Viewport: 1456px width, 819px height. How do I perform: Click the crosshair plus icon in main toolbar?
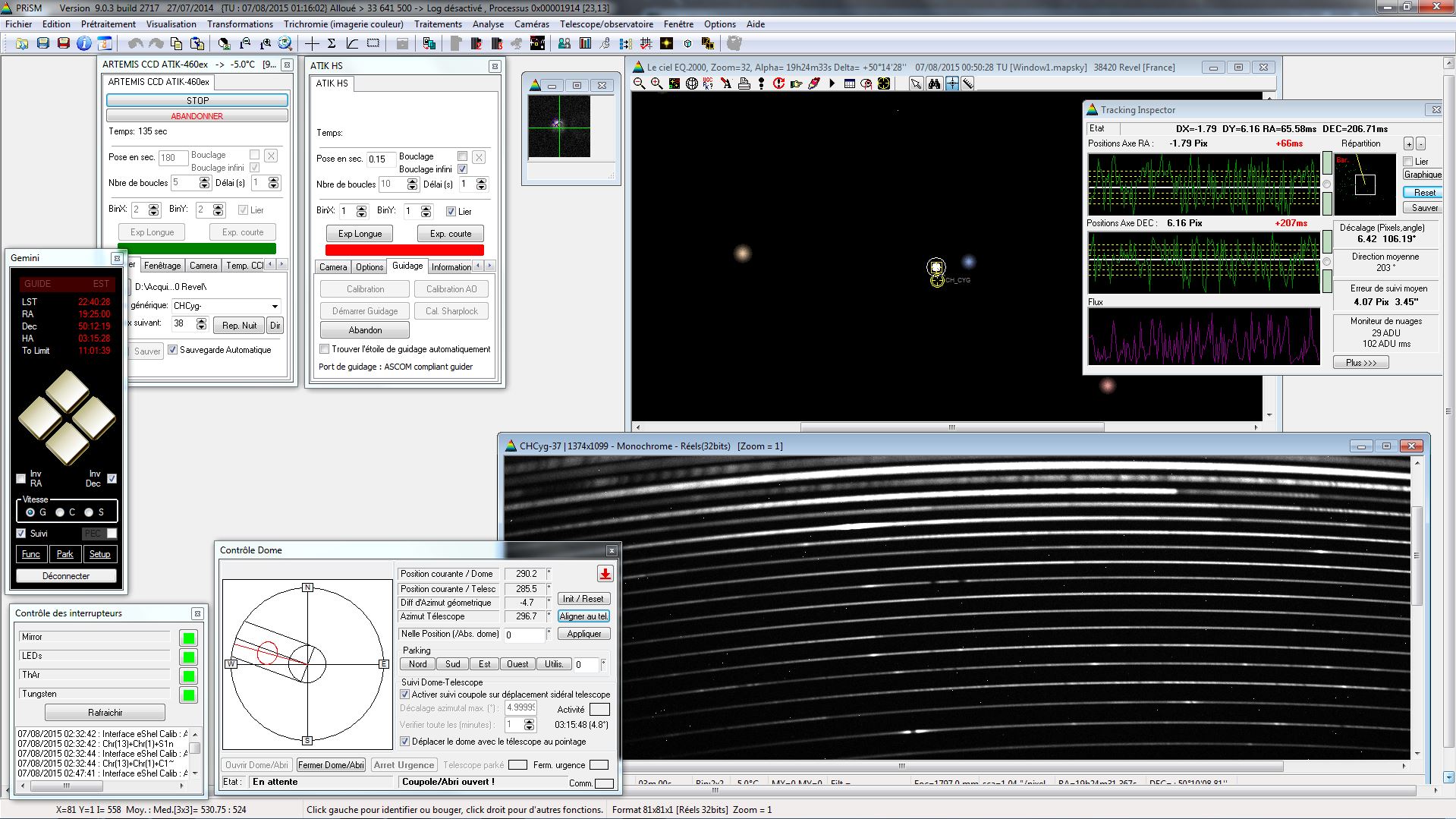311,43
